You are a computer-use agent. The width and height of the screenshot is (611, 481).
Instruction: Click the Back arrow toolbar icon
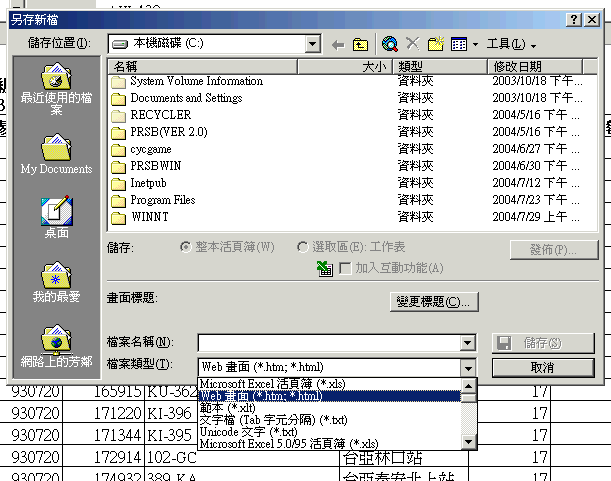coord(337,44)
